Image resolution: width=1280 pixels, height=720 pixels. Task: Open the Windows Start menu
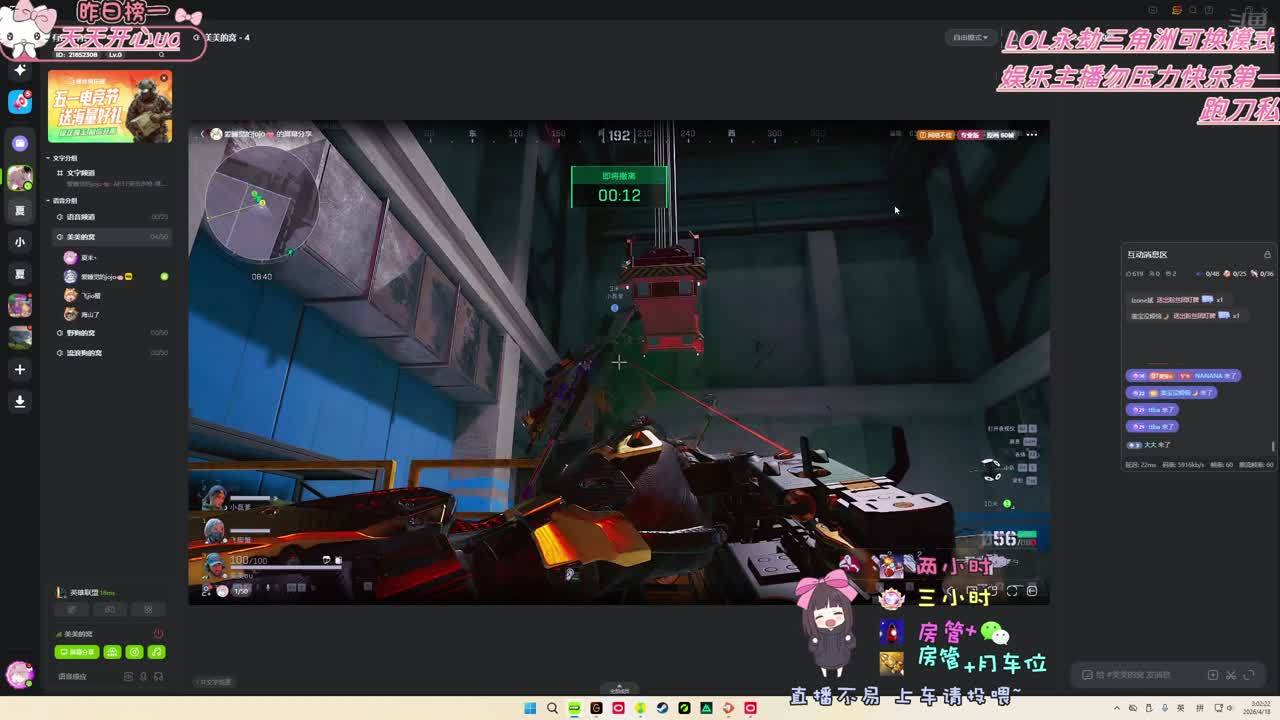(x=530, y=708)
